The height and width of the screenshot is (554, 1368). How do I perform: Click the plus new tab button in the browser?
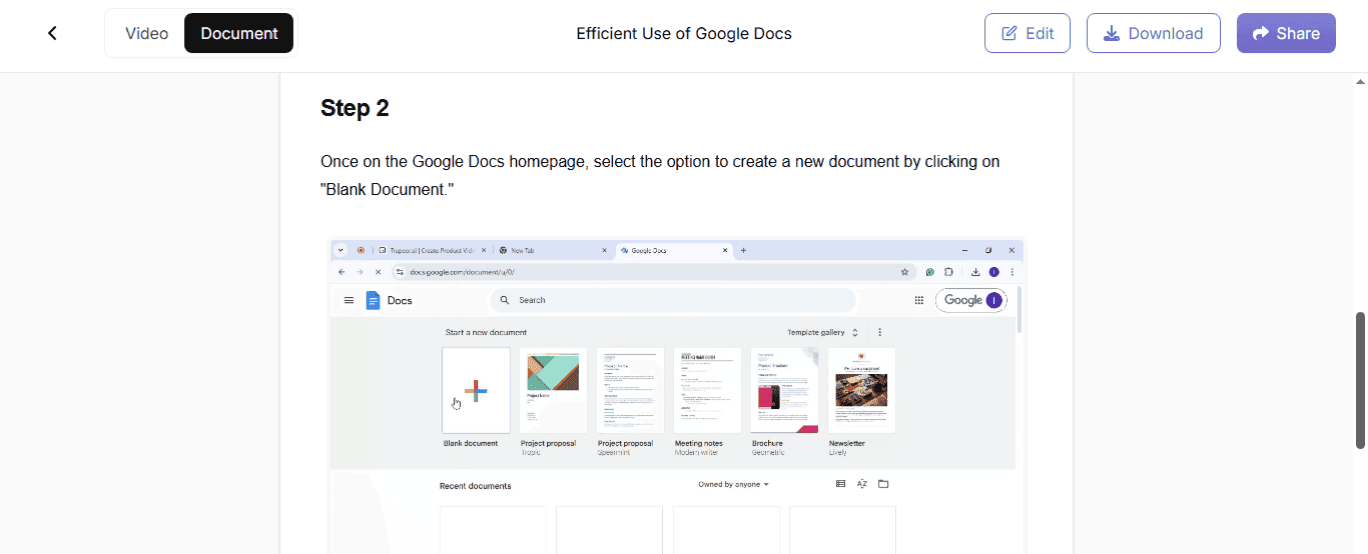pyautogui.click(x=743, y=250)
